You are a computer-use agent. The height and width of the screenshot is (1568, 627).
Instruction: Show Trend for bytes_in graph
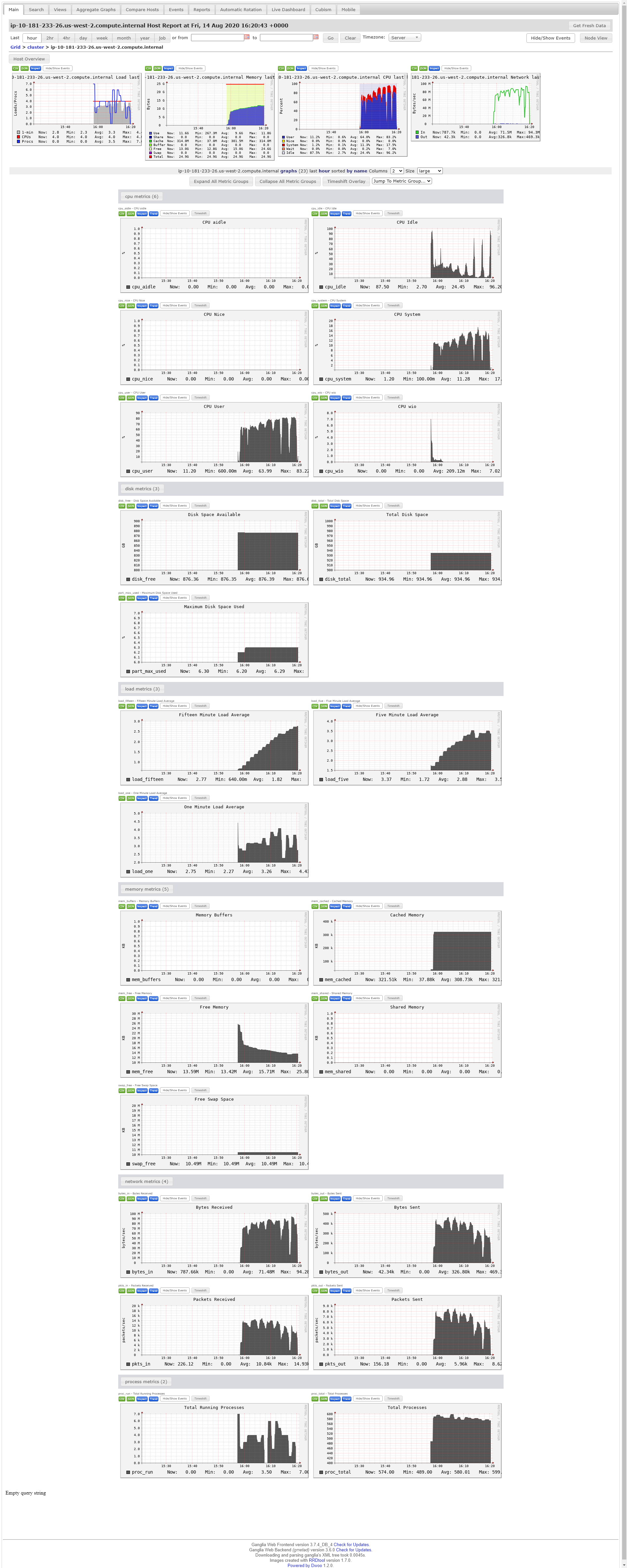click(x=153, y=1199)
